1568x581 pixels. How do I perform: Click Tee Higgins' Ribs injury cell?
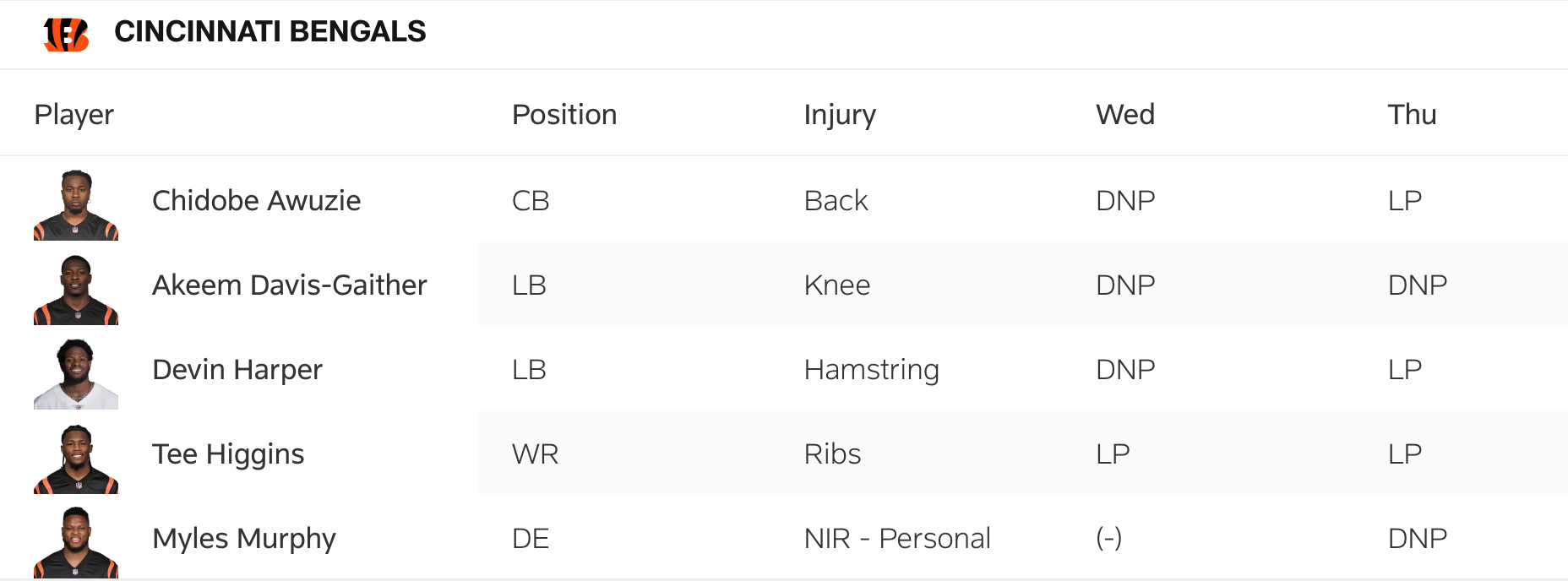tap(832, 454)
